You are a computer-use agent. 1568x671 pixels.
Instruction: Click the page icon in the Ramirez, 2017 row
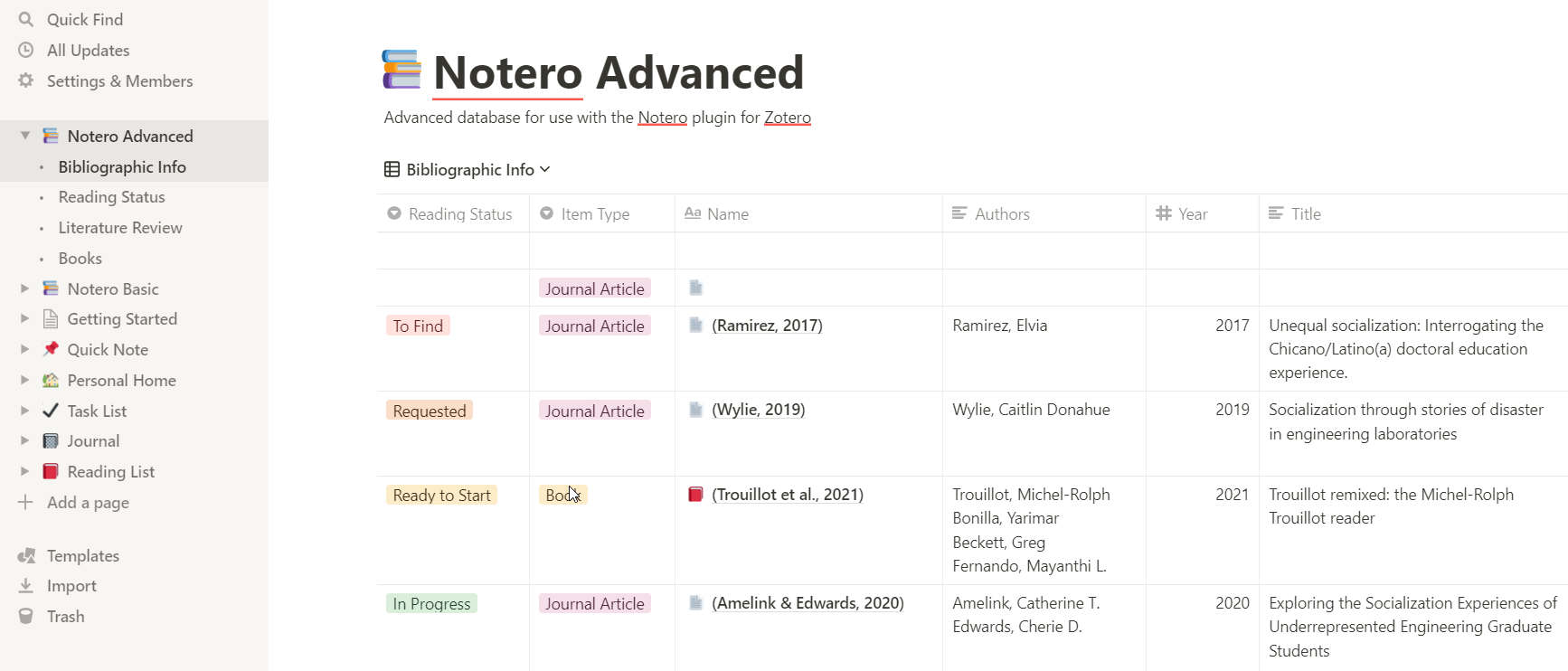click(695, 325)
